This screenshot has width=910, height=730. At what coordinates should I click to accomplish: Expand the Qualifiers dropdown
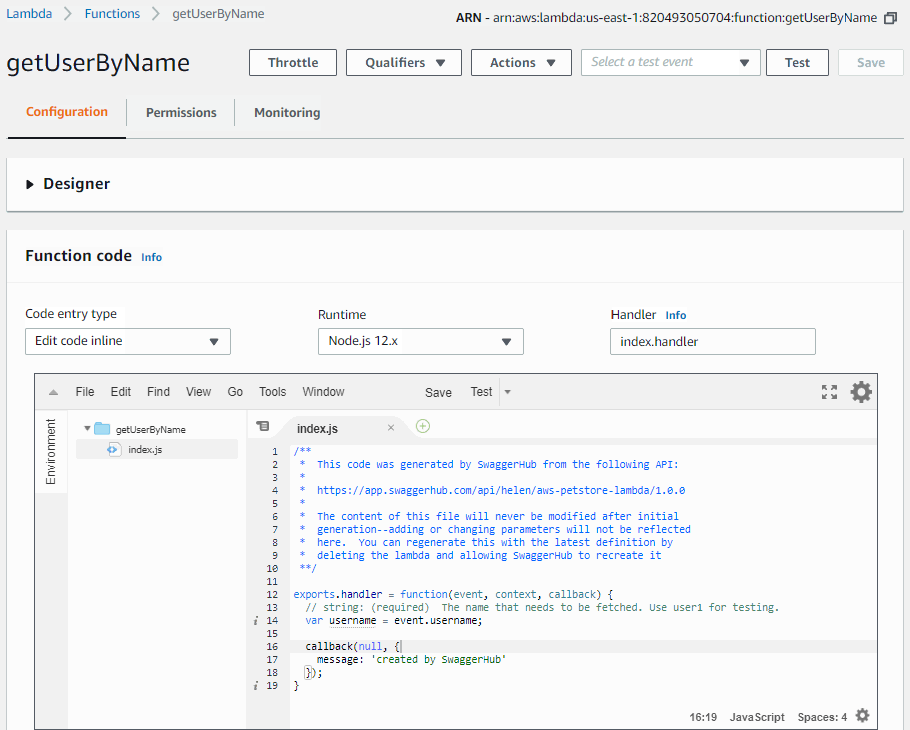tap(403, 62)
